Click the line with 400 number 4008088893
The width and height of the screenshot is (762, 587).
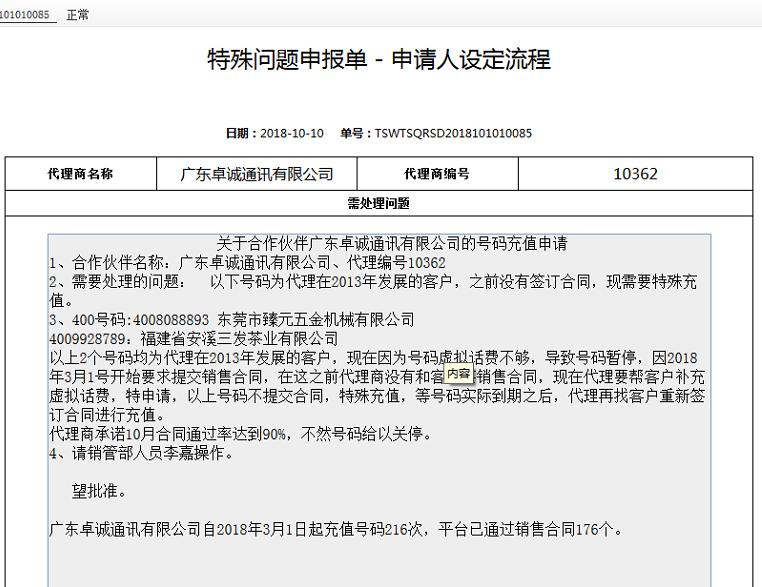click(232, 320)
